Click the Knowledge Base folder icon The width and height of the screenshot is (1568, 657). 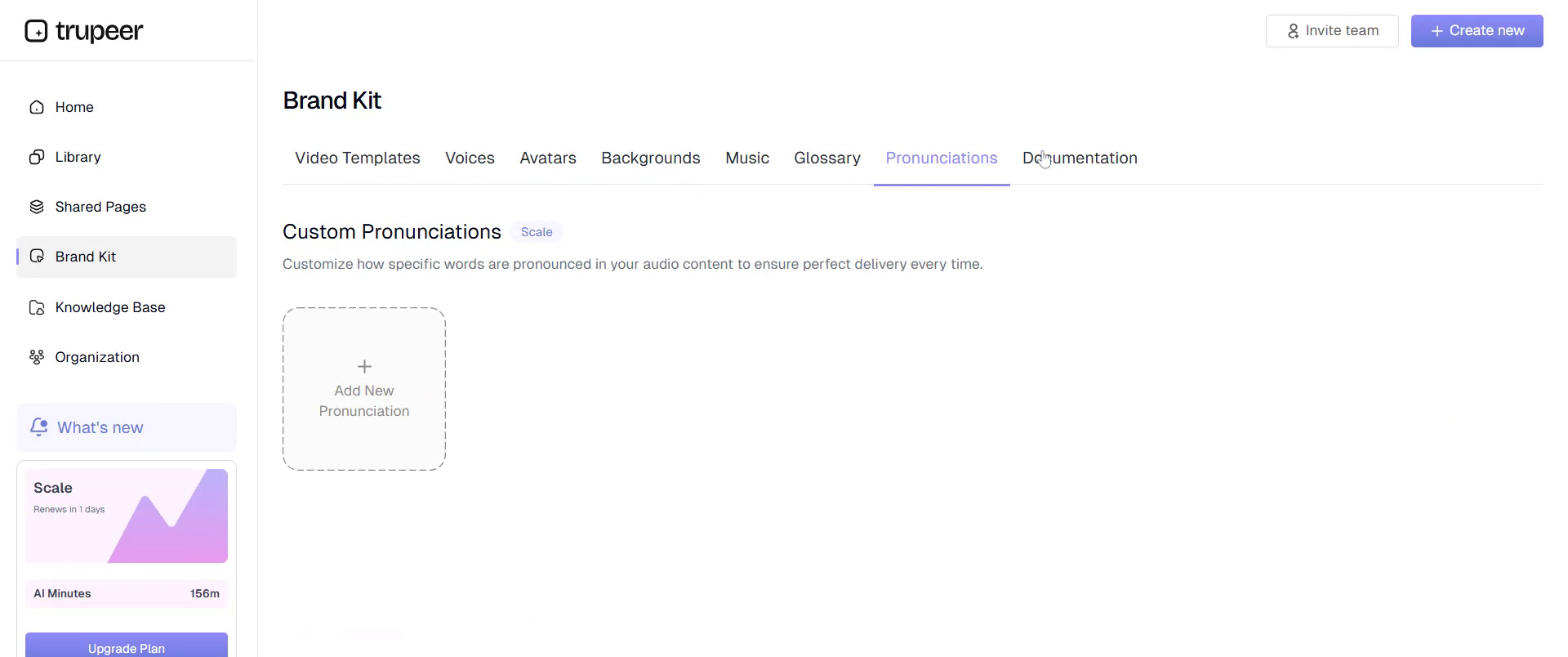pos(37,307)
